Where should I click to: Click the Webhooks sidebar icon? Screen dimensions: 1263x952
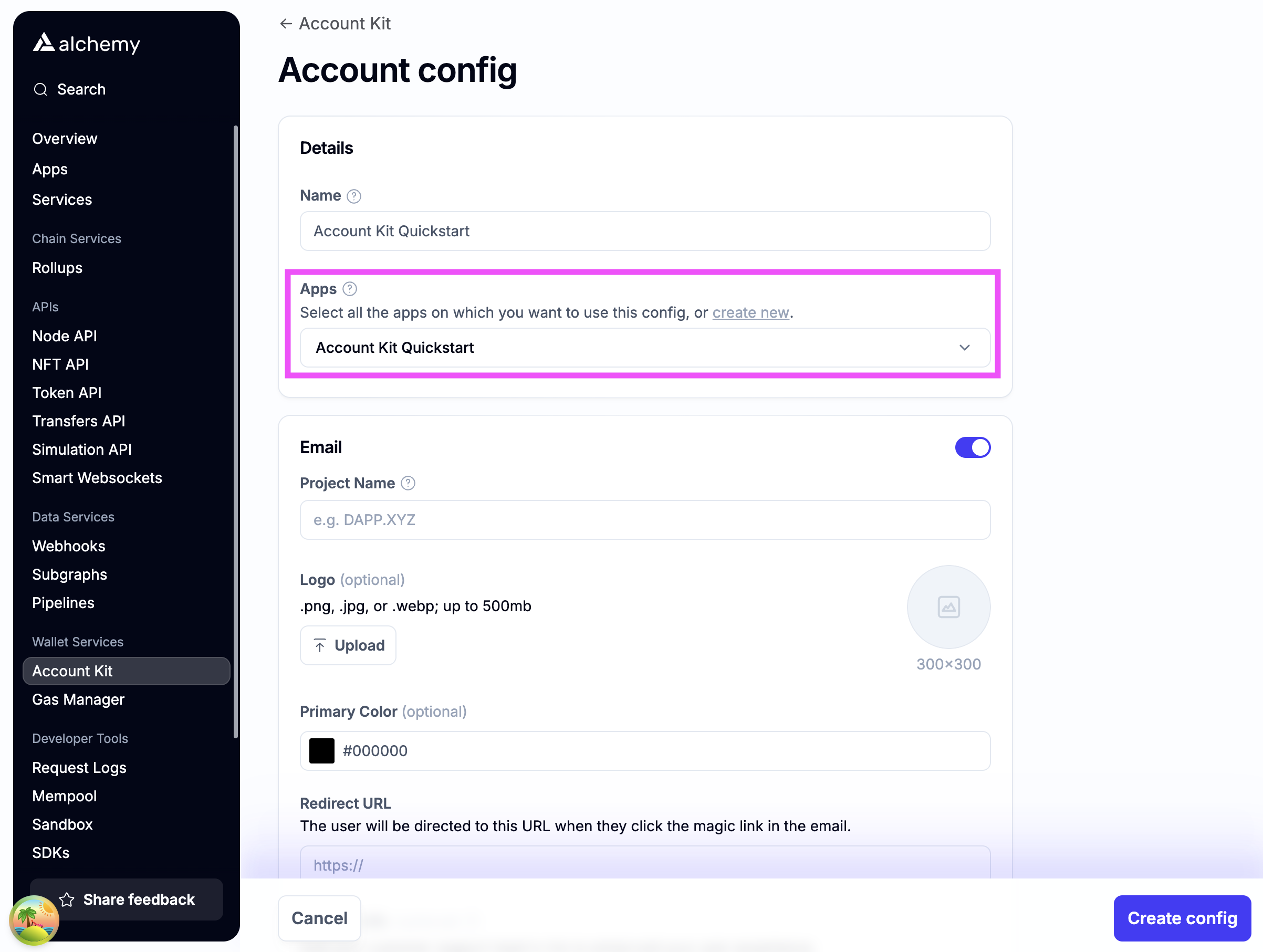tap(70, 546)
